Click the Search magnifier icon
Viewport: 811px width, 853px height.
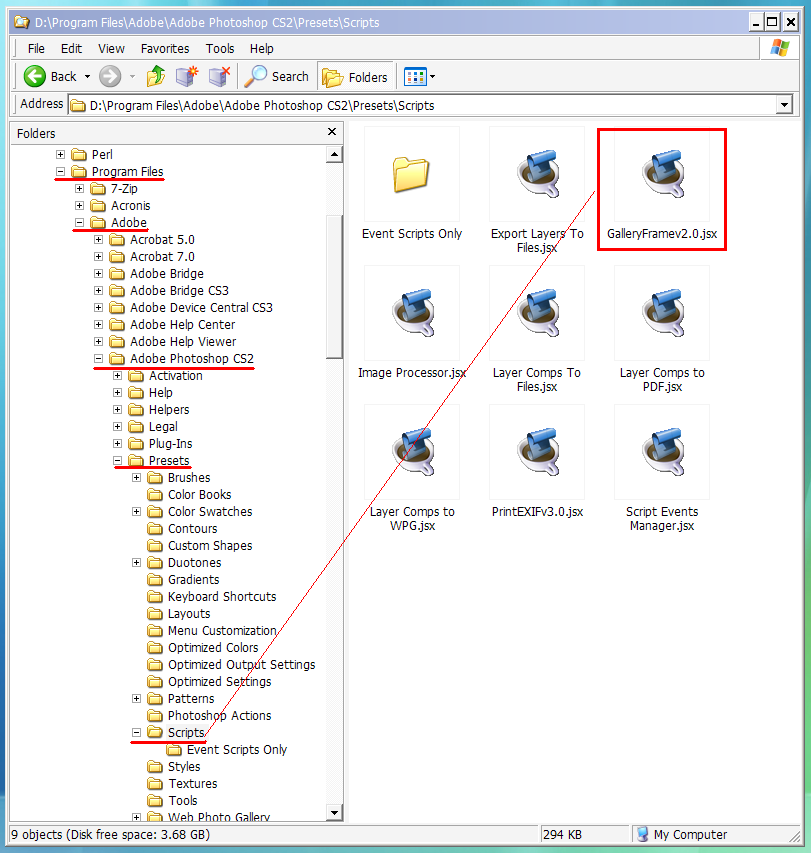pyautogui.click(x=256, y=77)
